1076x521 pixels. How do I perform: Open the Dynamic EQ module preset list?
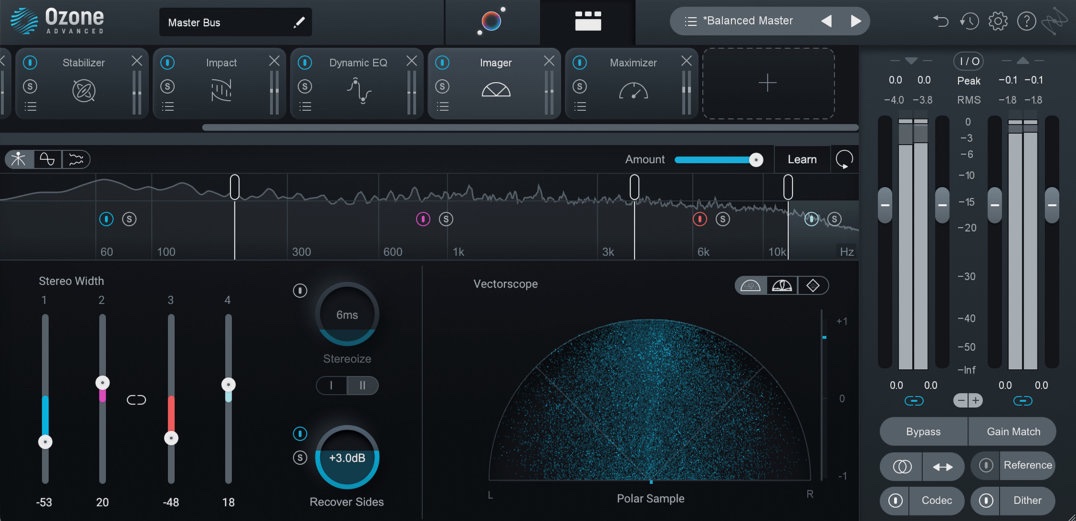(304, 105)
